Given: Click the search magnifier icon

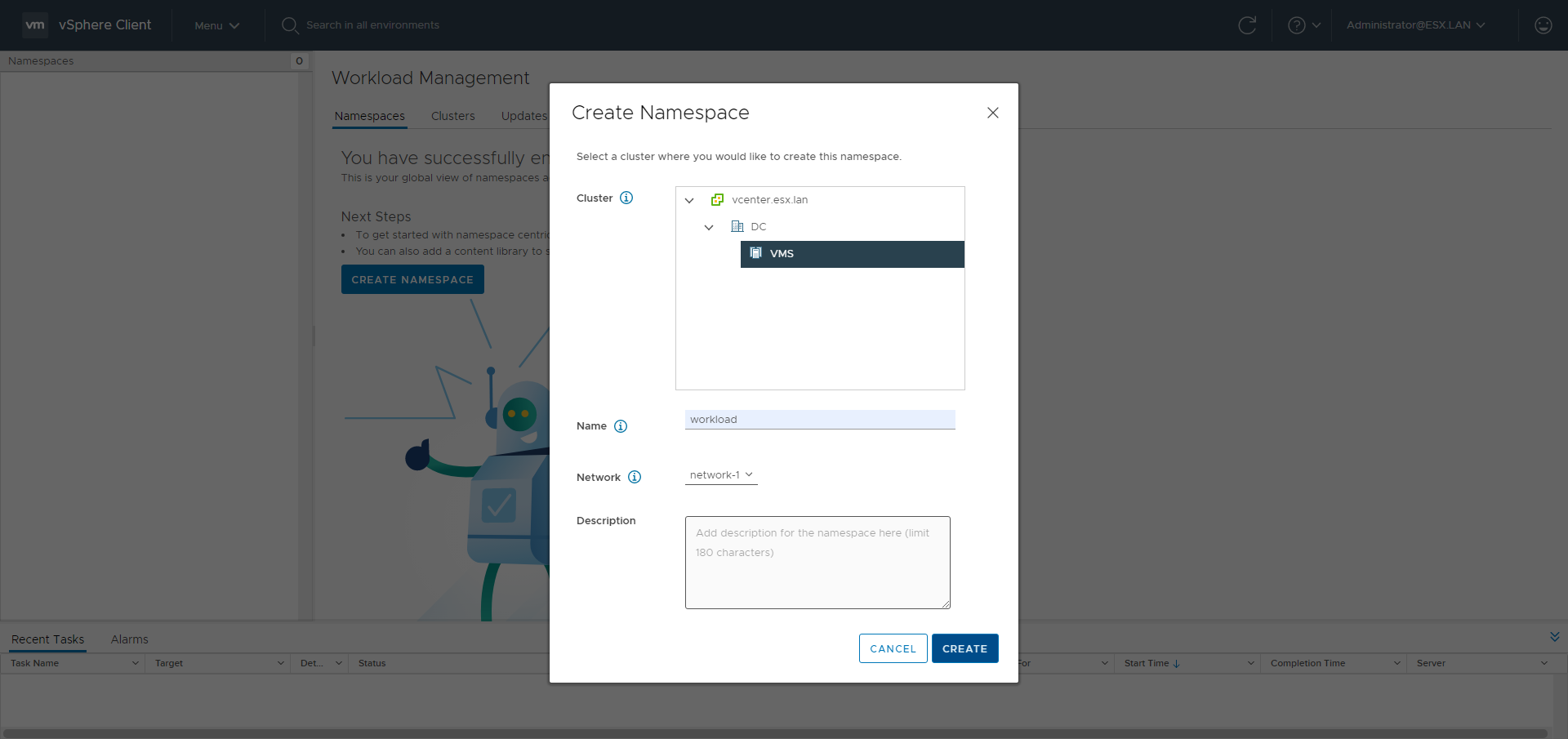Looking at the screenshot, I should (x=289, y=25).
